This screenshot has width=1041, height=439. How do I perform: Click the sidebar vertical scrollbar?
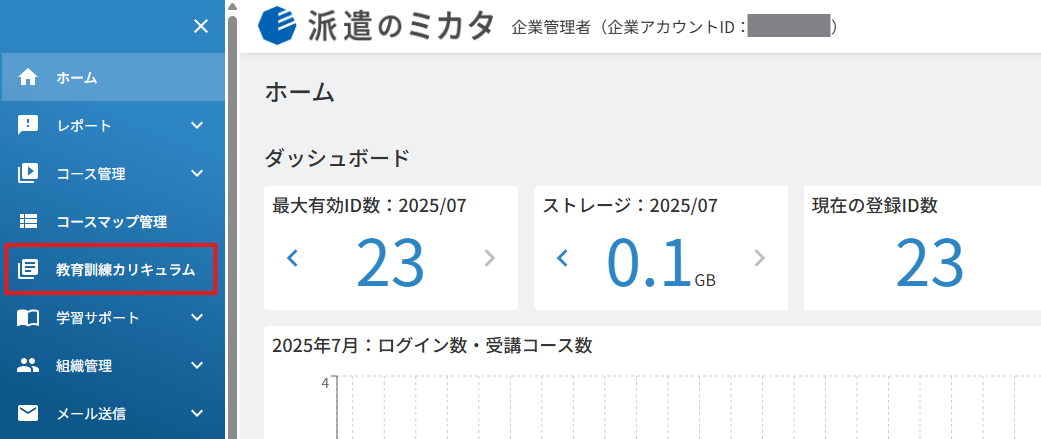pos(232,226)
